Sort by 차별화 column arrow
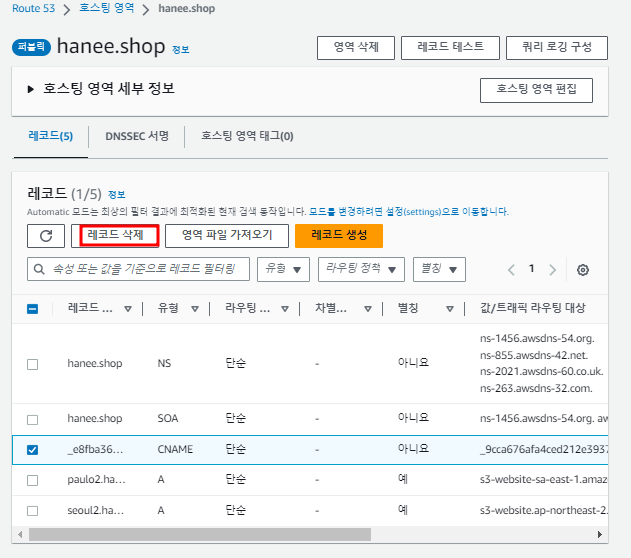 368,309
